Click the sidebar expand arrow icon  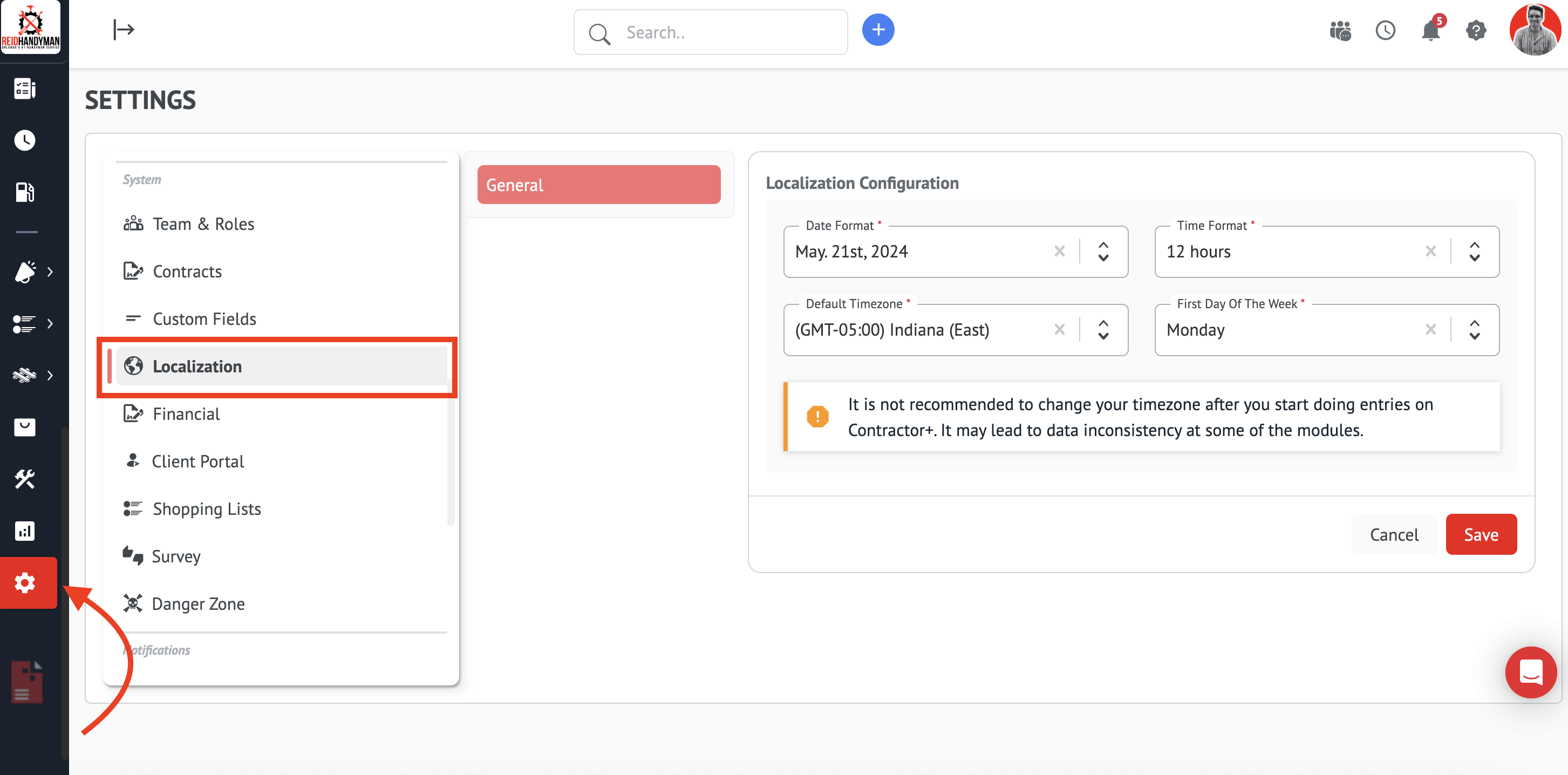point(124,29)
